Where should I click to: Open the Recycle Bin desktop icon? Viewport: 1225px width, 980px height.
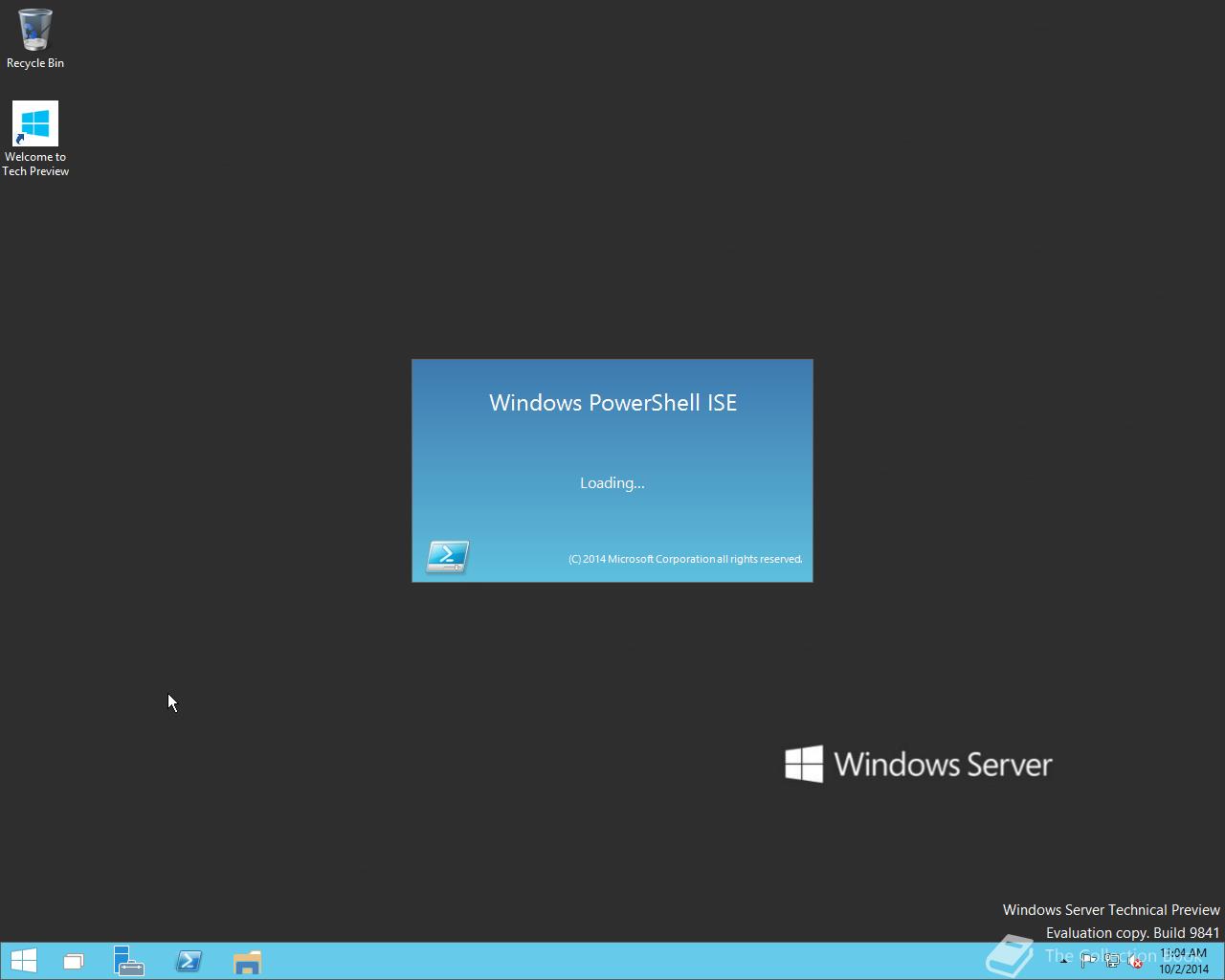click(35, 39)
